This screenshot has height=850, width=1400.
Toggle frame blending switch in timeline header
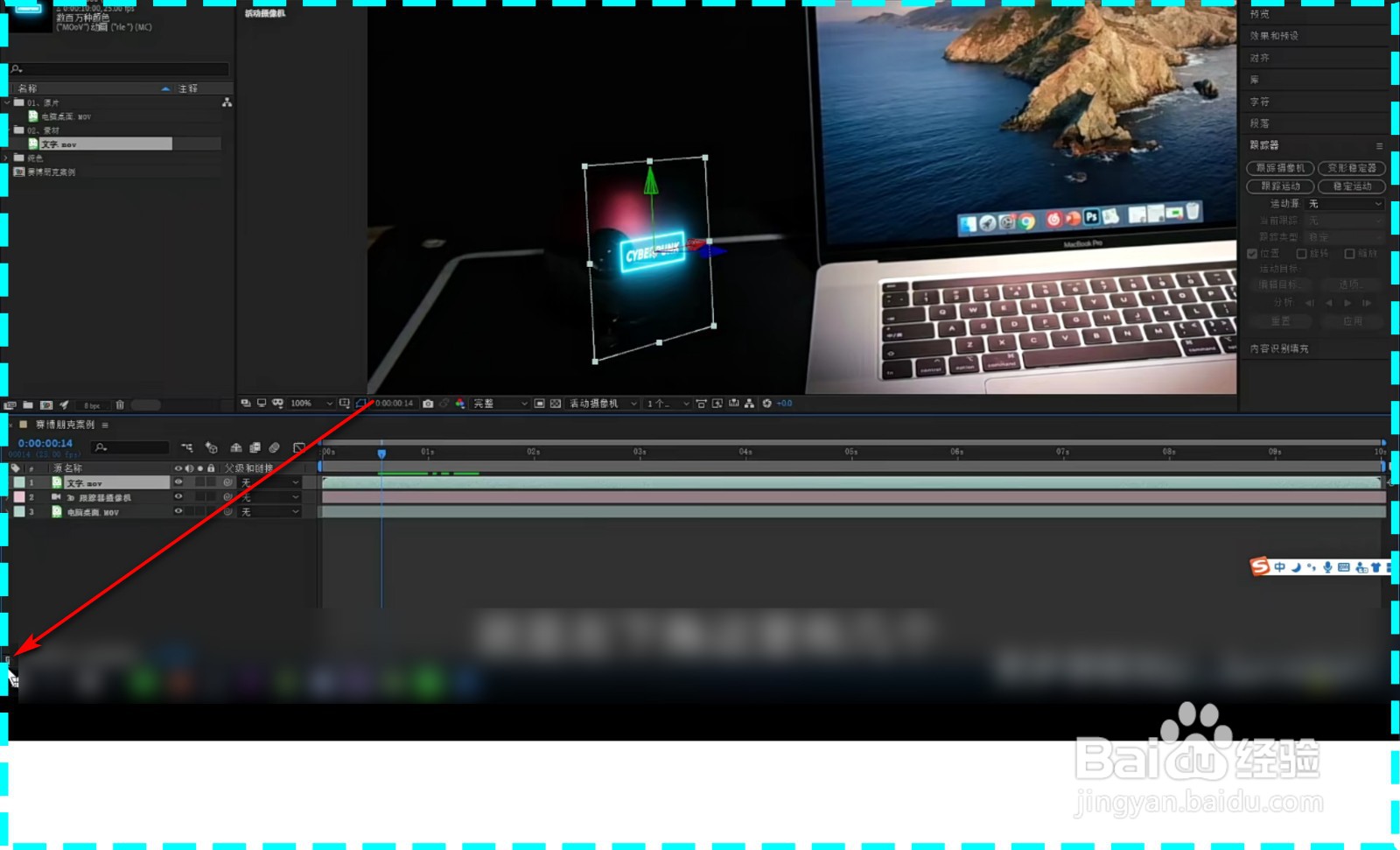pyautogui.click(x=255, y=447)
